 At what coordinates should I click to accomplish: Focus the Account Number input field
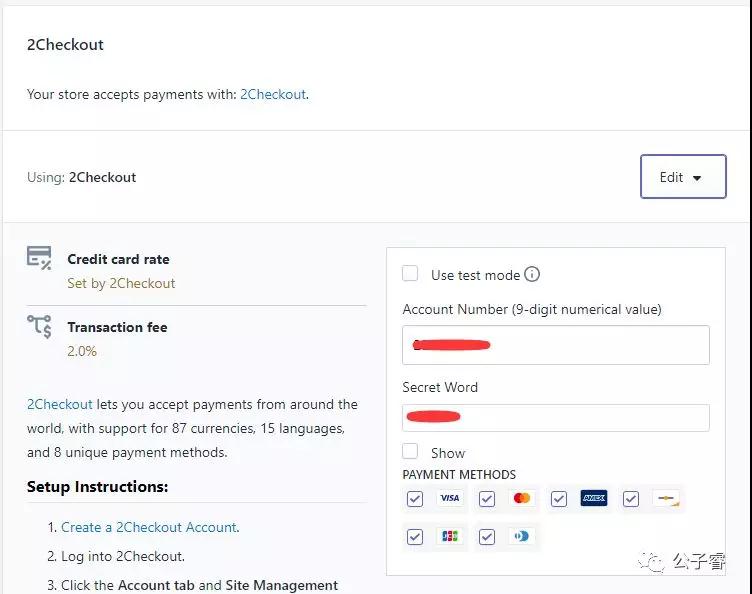(x=556, y=345)
